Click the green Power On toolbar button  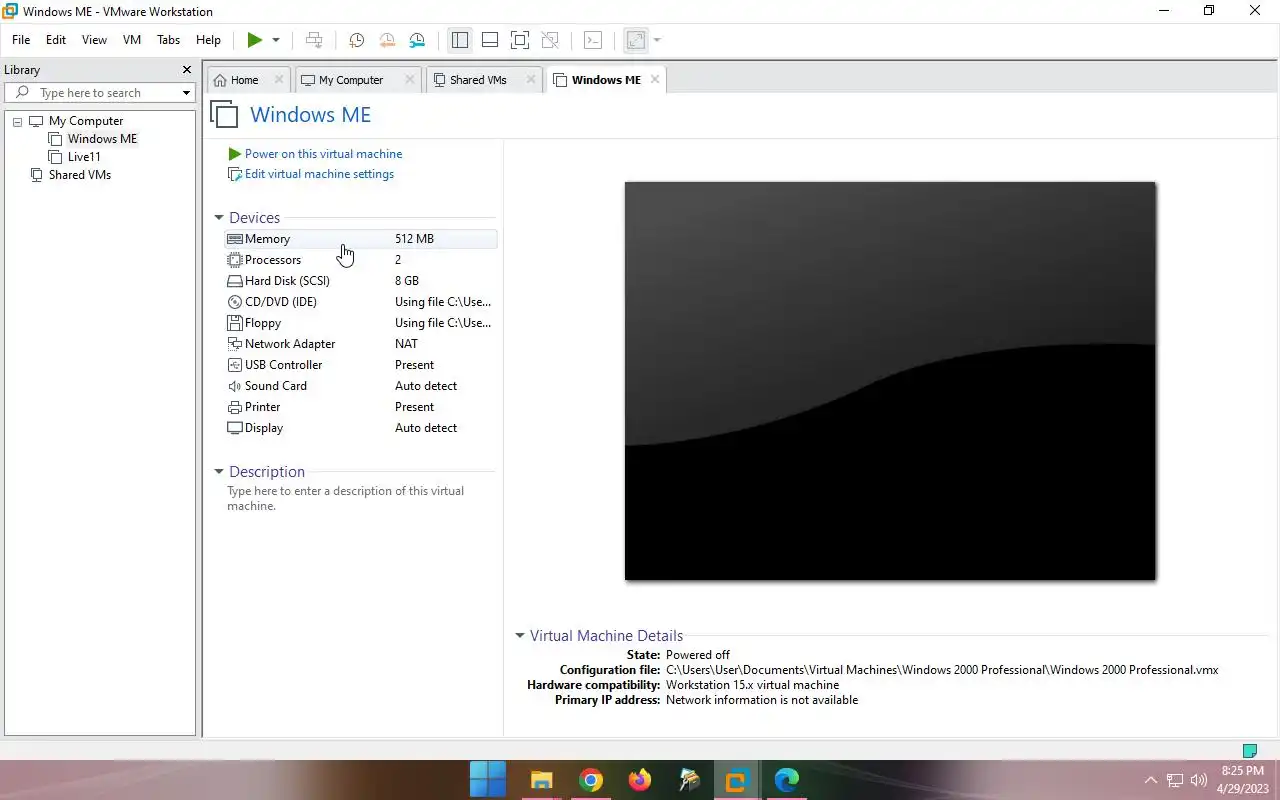click(x=255, y=40)
